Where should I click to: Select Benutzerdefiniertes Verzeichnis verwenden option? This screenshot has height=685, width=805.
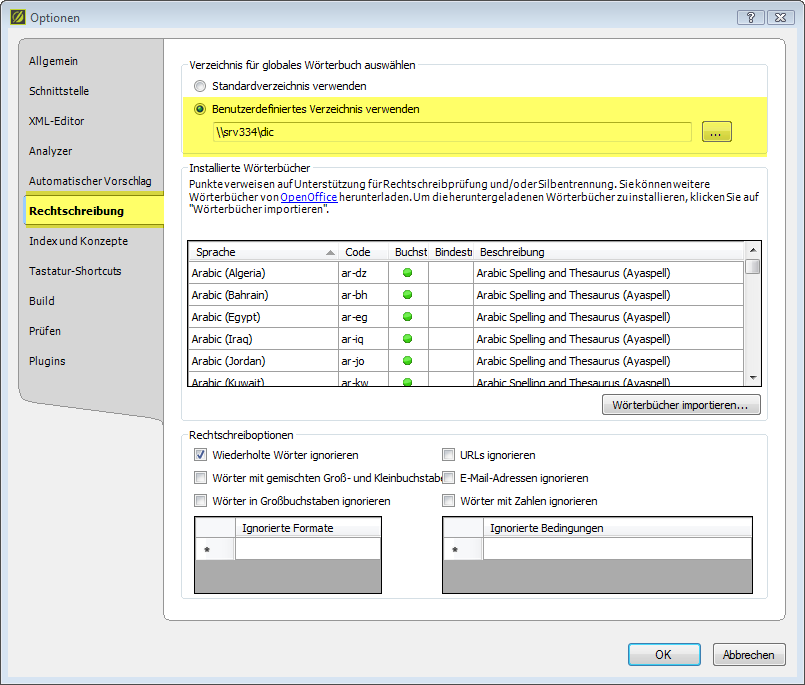[200, 109]
